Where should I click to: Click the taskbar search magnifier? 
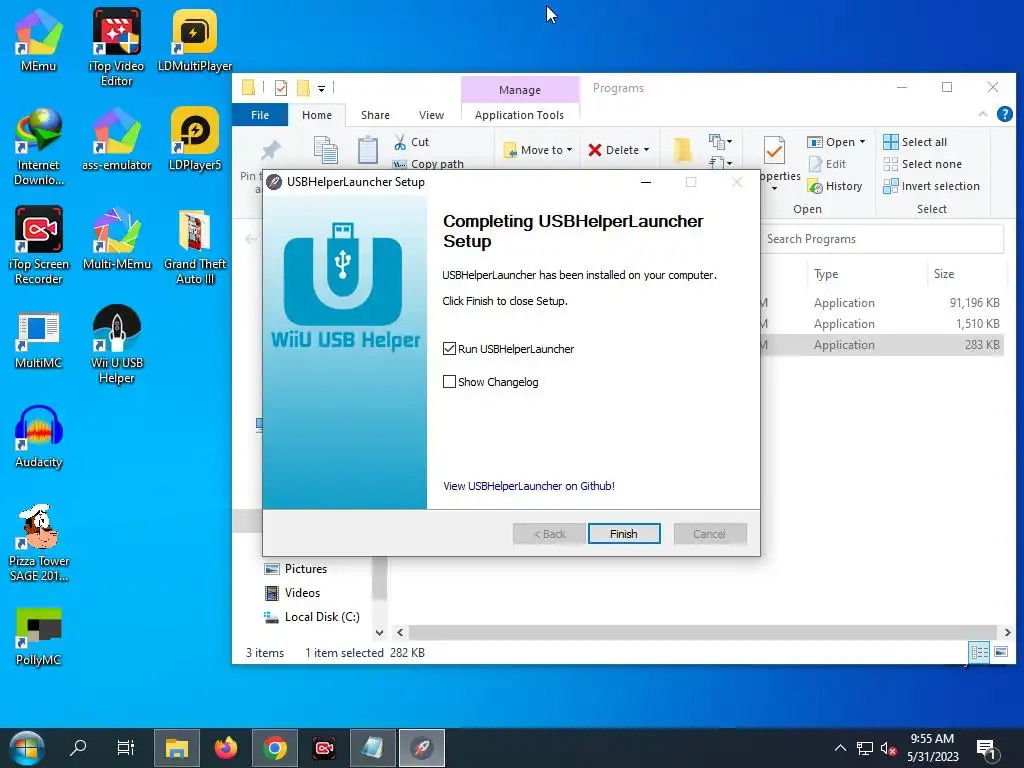coord(78,747)
